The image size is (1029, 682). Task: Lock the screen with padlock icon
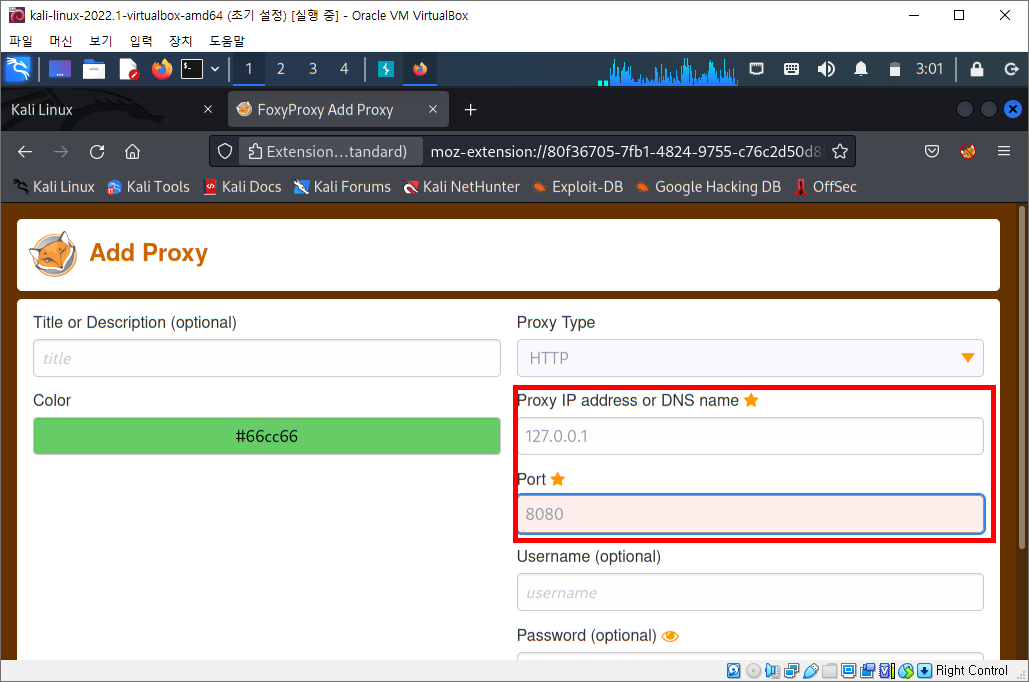(x=976, y=69)
